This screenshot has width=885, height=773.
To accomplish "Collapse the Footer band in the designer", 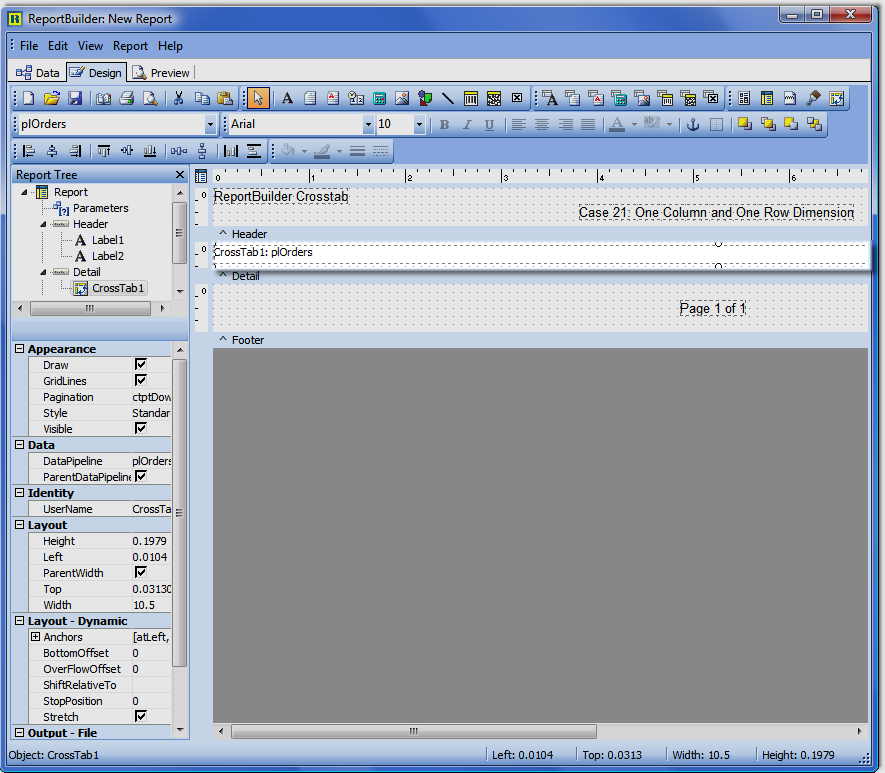I will coord(223,339).
